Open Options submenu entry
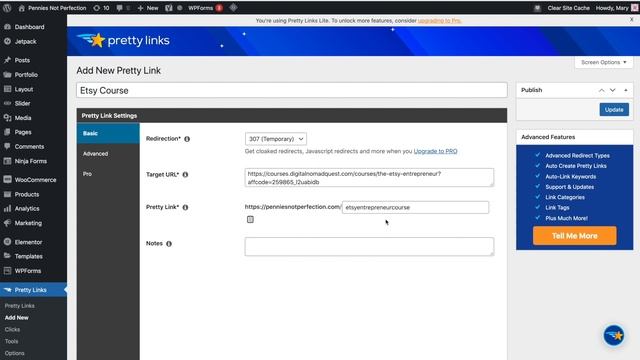This screenshot has width=640, height=360. point(15,353)
